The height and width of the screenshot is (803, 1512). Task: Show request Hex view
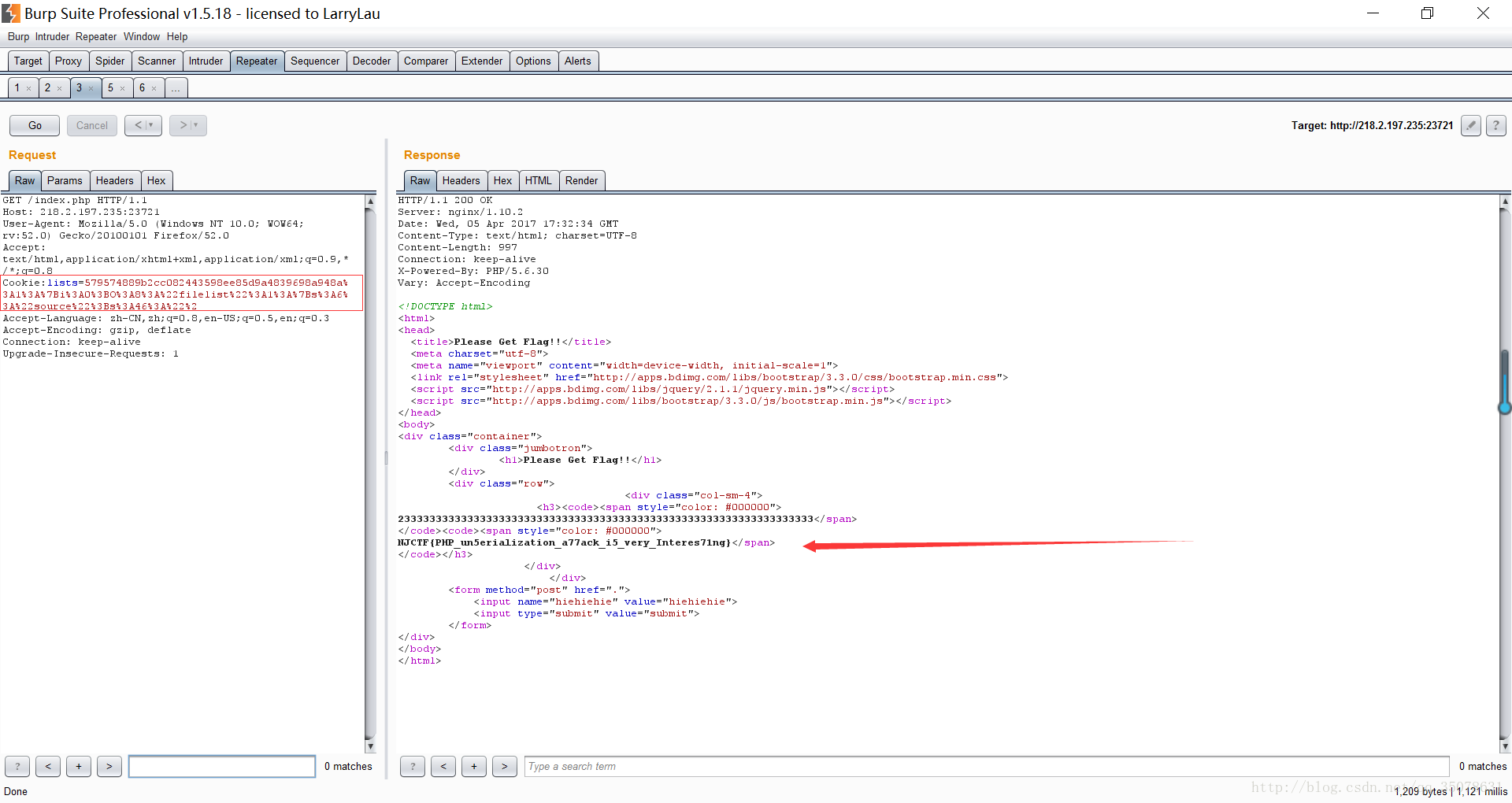point(157,180)
